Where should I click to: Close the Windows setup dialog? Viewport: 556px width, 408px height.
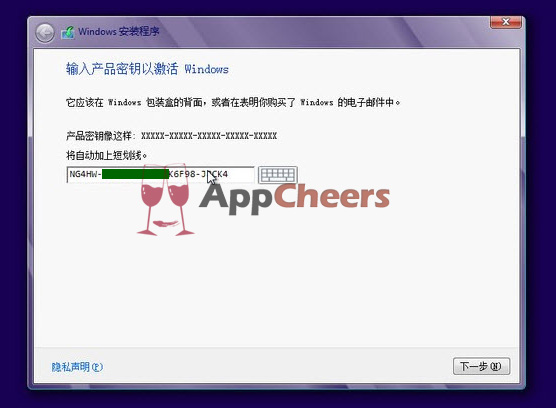click(x=506, y=22)
